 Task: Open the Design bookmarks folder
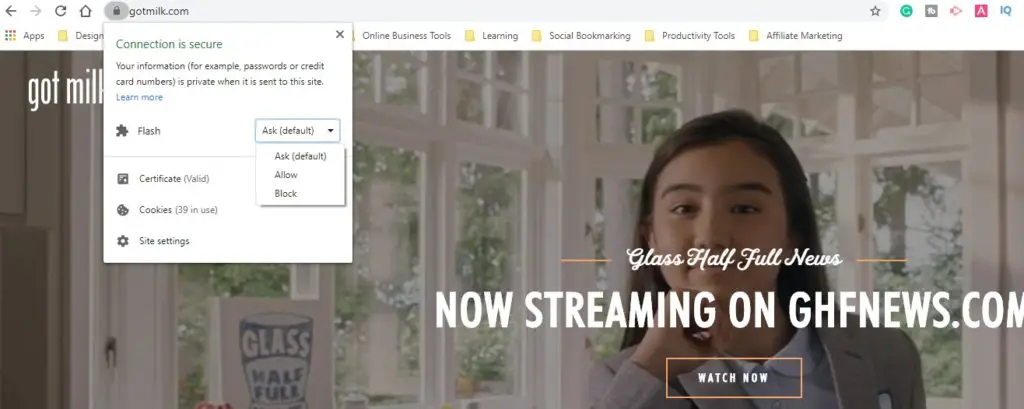pos(80,36)
